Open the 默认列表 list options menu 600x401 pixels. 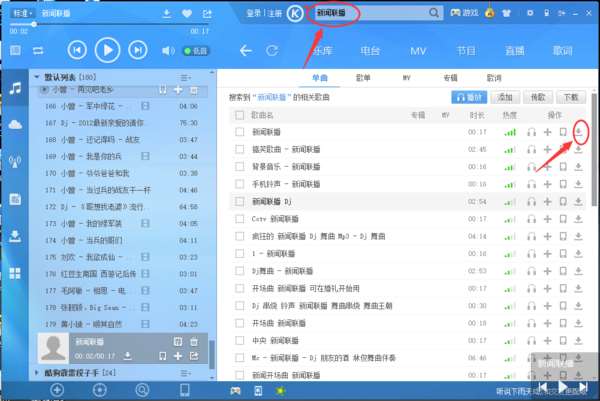186,78
